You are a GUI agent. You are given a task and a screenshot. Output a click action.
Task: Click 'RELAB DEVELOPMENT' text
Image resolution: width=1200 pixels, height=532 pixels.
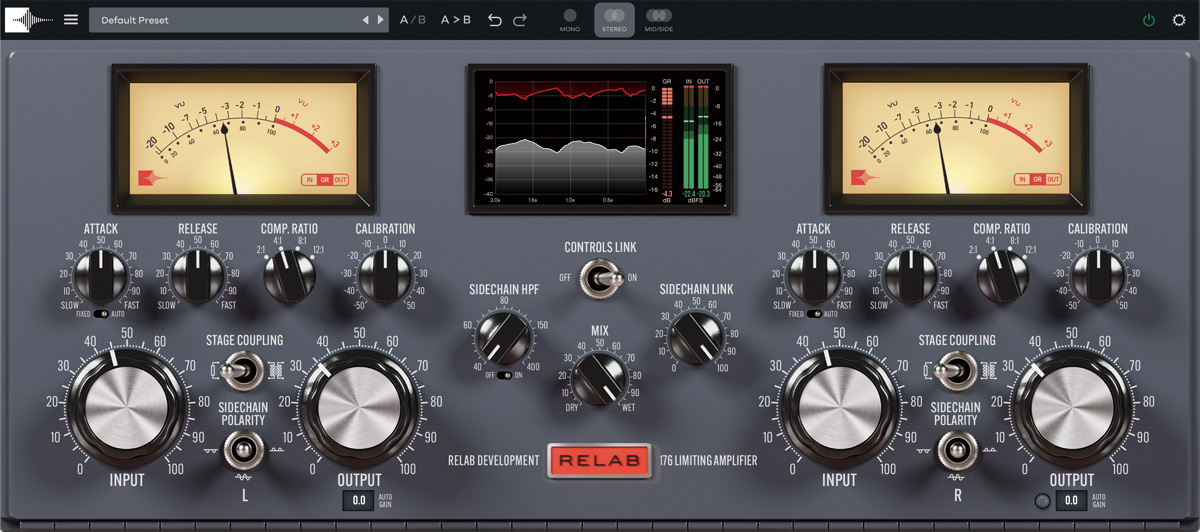click(x=493, y=461)
